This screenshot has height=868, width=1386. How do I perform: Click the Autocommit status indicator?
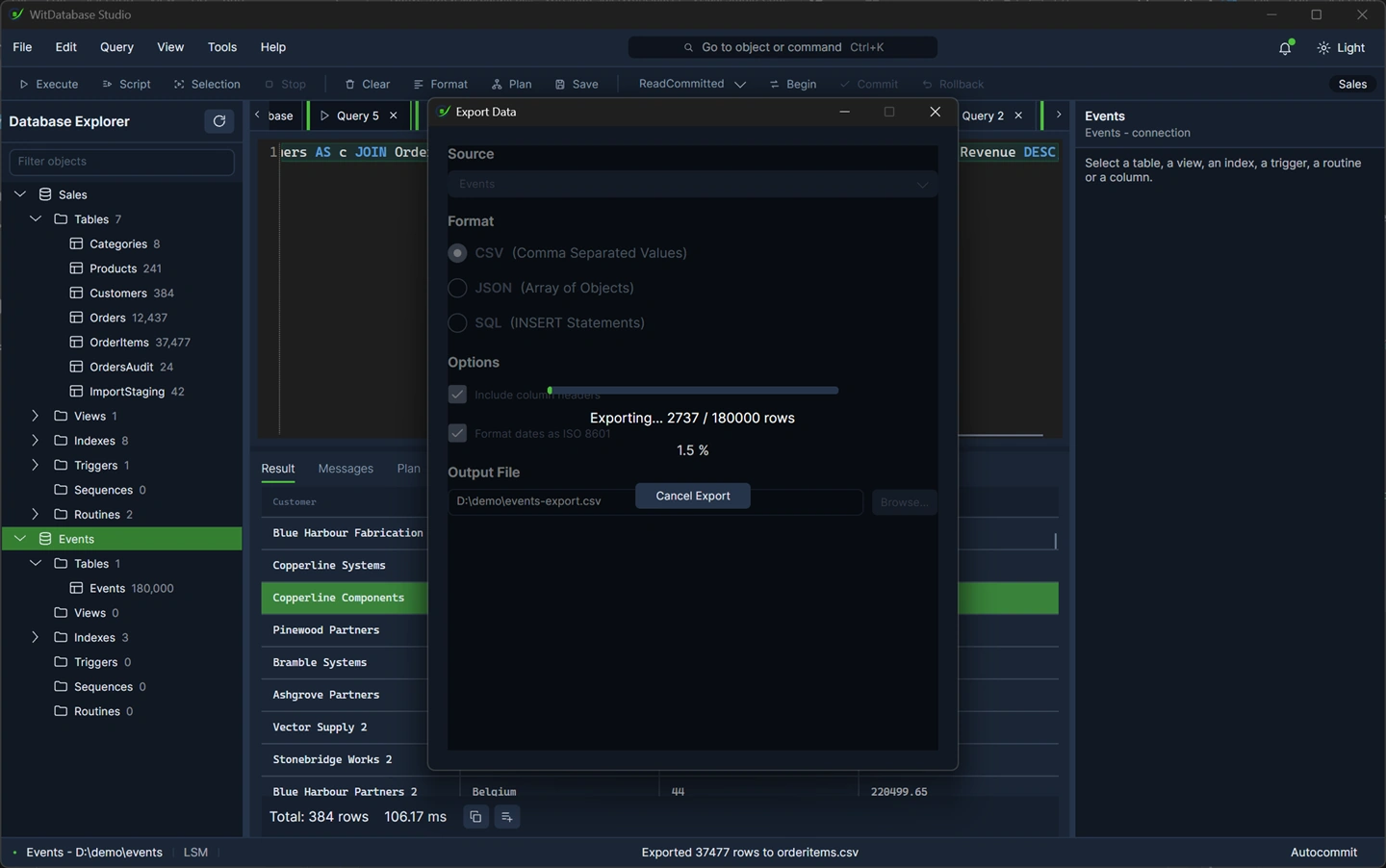(1323, 853)
